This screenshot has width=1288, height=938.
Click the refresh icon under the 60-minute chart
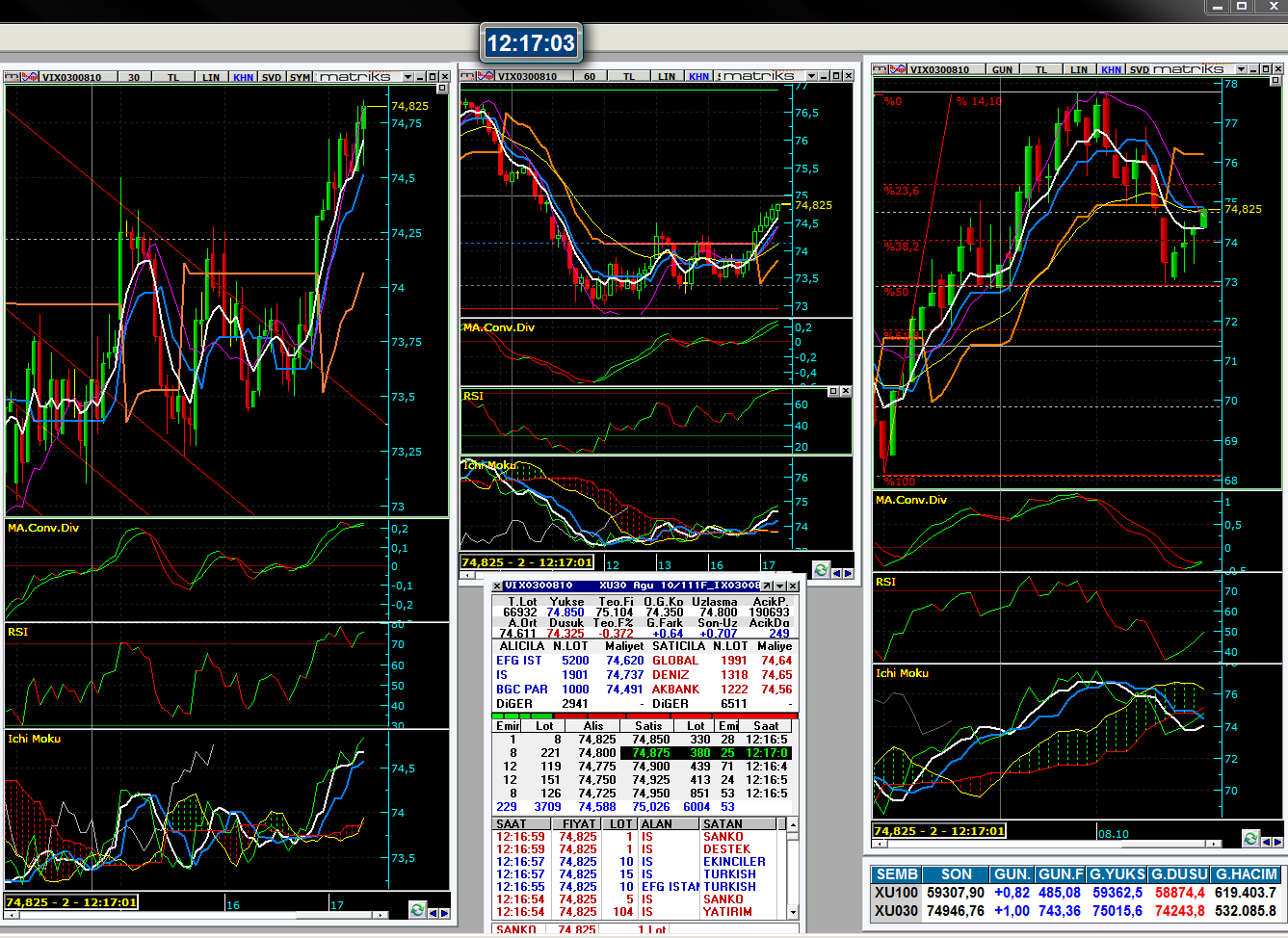(x=821, y=570)
